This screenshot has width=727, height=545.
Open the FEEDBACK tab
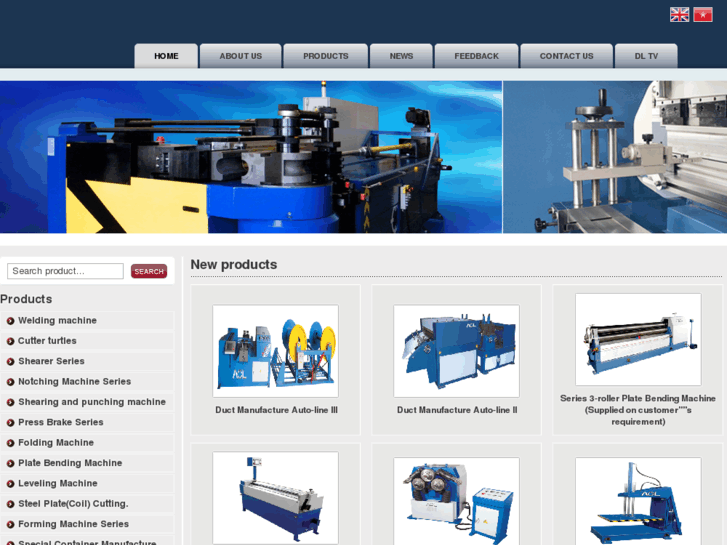pyautogui.click(x=476, y=56)
